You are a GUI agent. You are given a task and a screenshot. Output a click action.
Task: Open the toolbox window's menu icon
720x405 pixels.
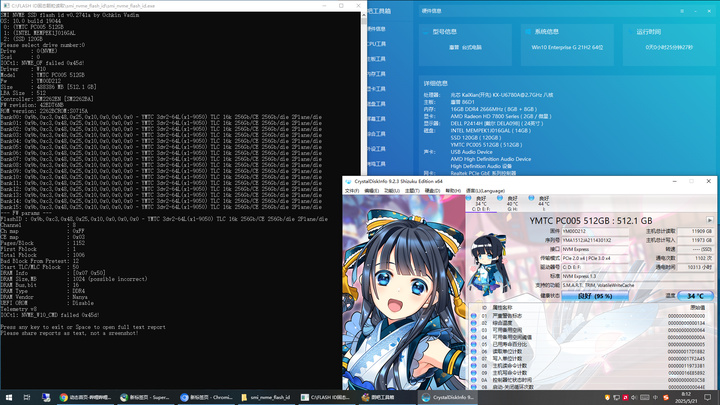[x=682, y=11]
